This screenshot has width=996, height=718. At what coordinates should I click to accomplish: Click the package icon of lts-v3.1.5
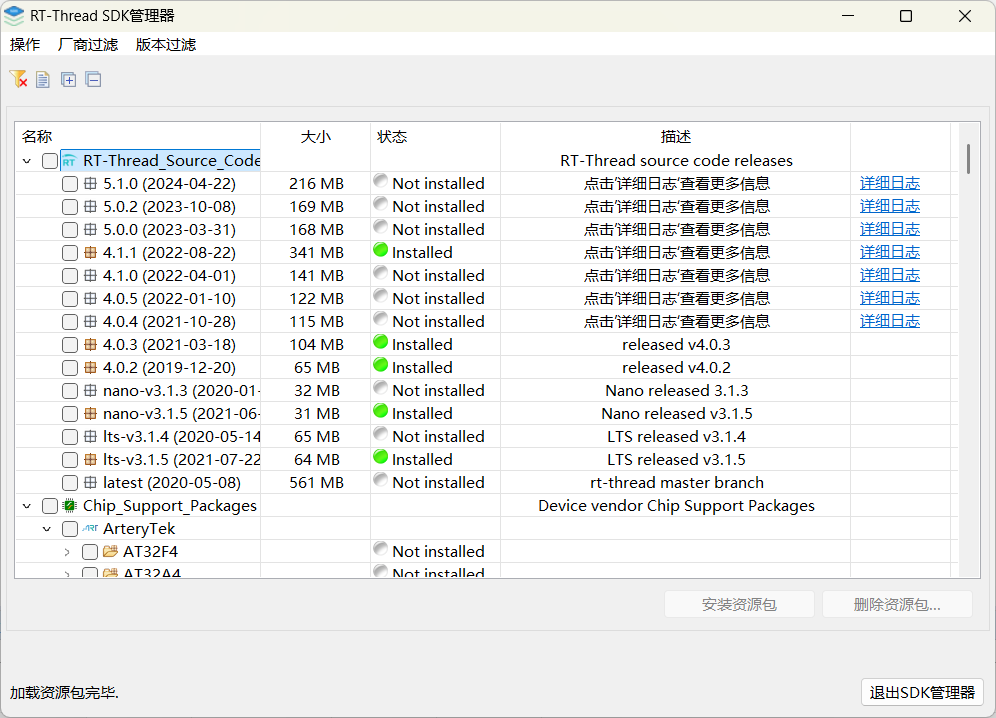pos(90,459)
